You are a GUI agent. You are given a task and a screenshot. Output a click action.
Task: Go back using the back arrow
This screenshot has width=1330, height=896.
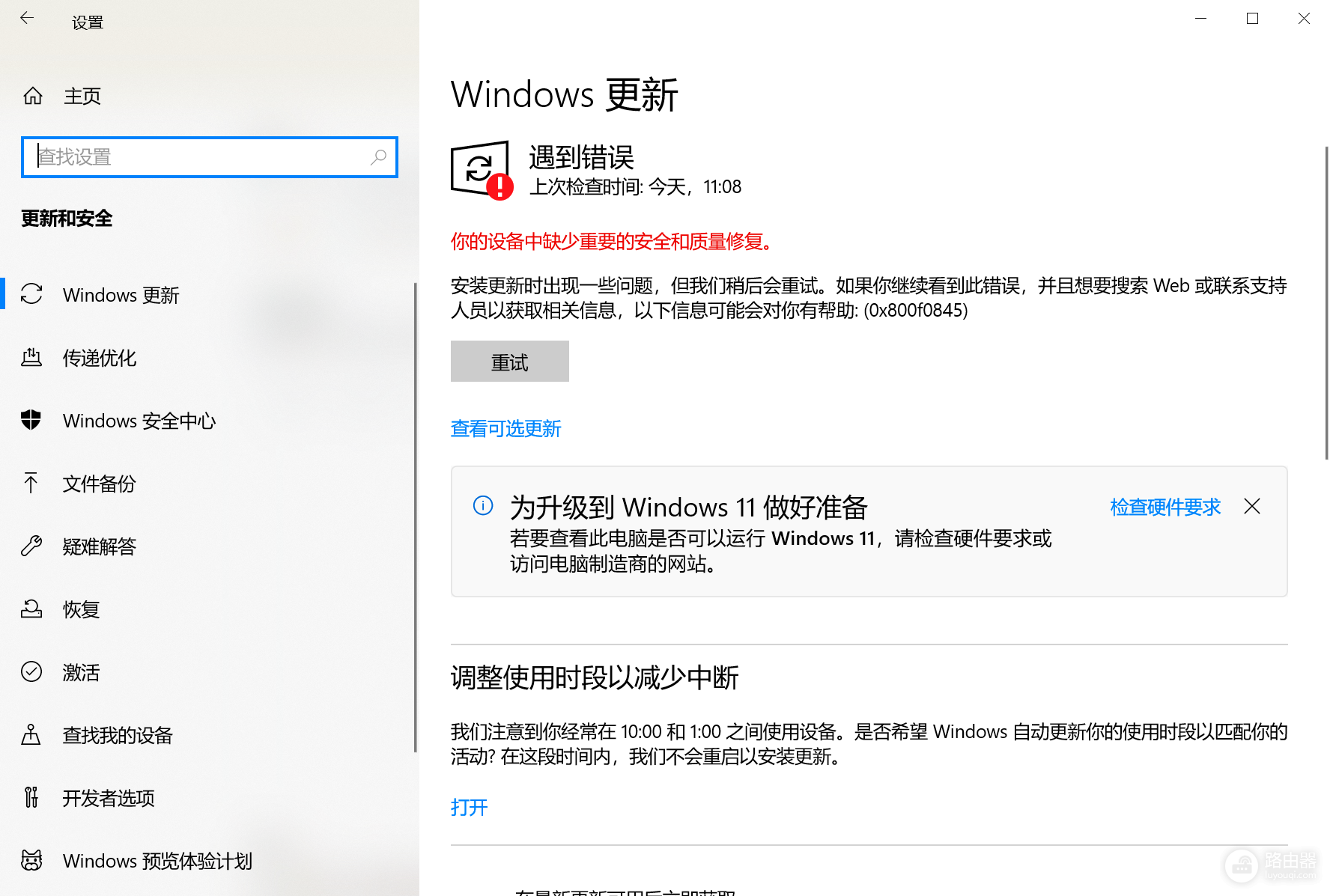click(x=27, y=18)
